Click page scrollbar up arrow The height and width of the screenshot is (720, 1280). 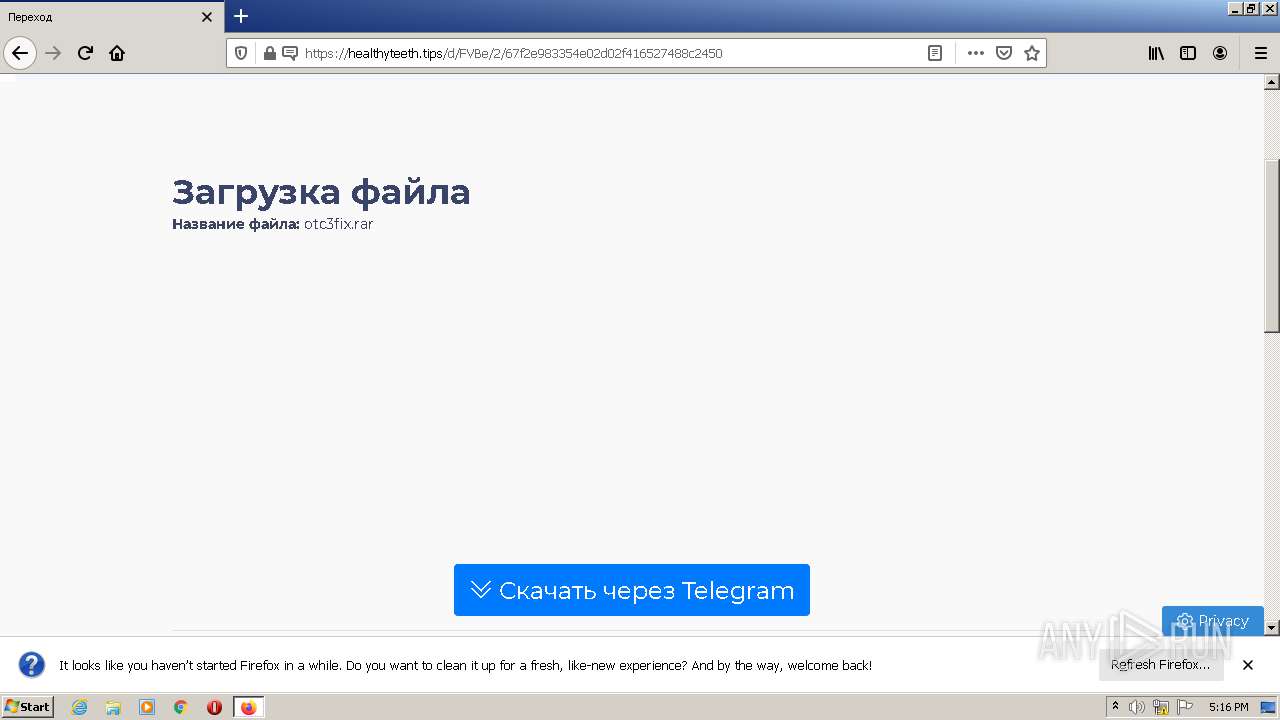click(1272, 82)
